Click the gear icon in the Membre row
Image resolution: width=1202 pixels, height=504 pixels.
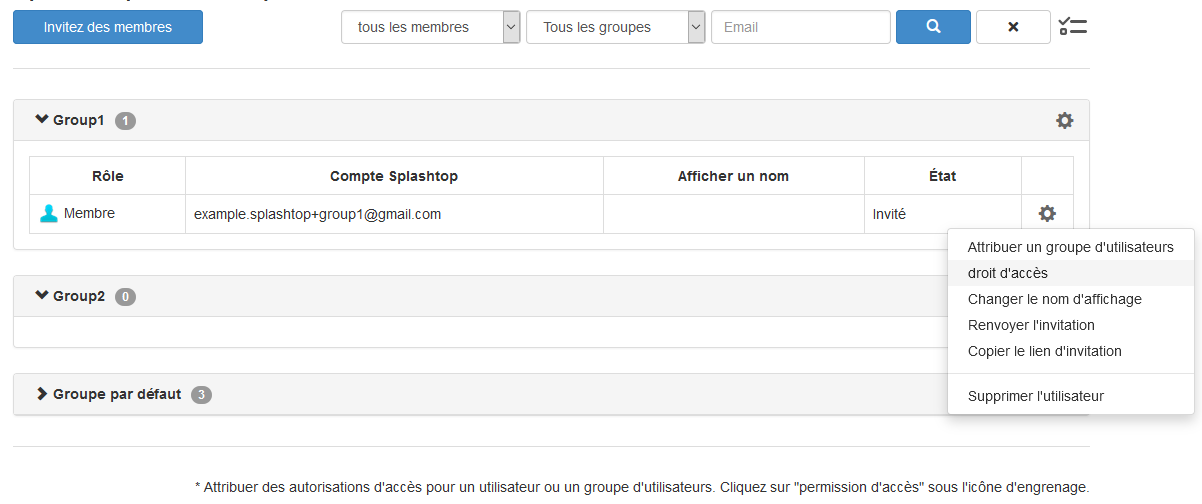pos(1047,213)
